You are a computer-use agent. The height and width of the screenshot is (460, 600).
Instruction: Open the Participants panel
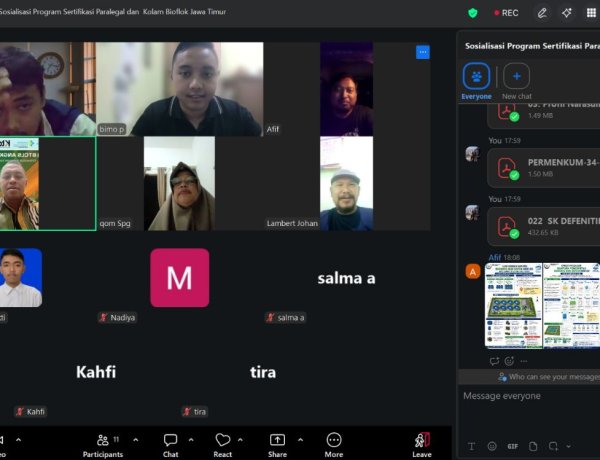point(103,445)
